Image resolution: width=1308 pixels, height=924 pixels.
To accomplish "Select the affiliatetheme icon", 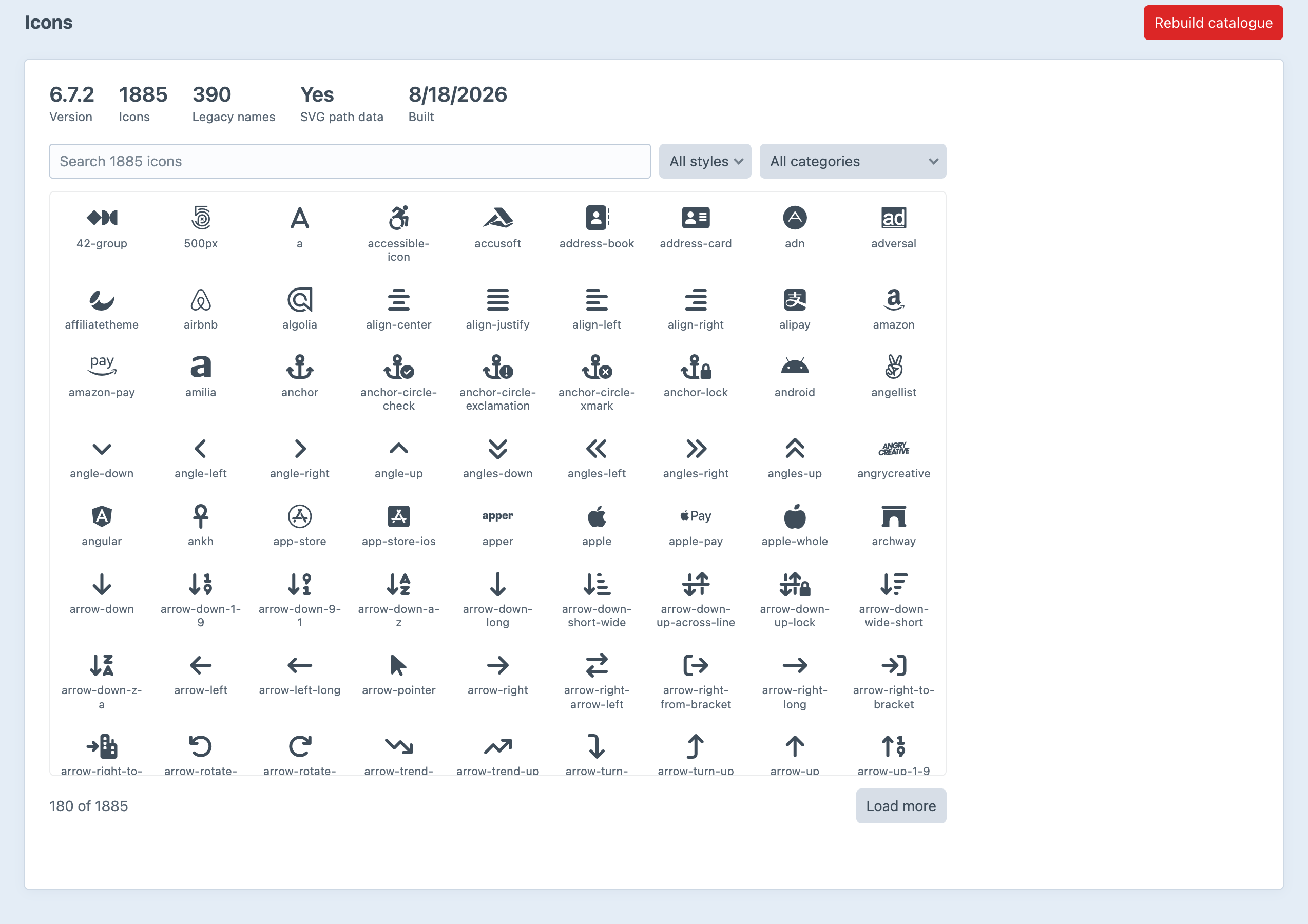I will click(x=102, y=300).
